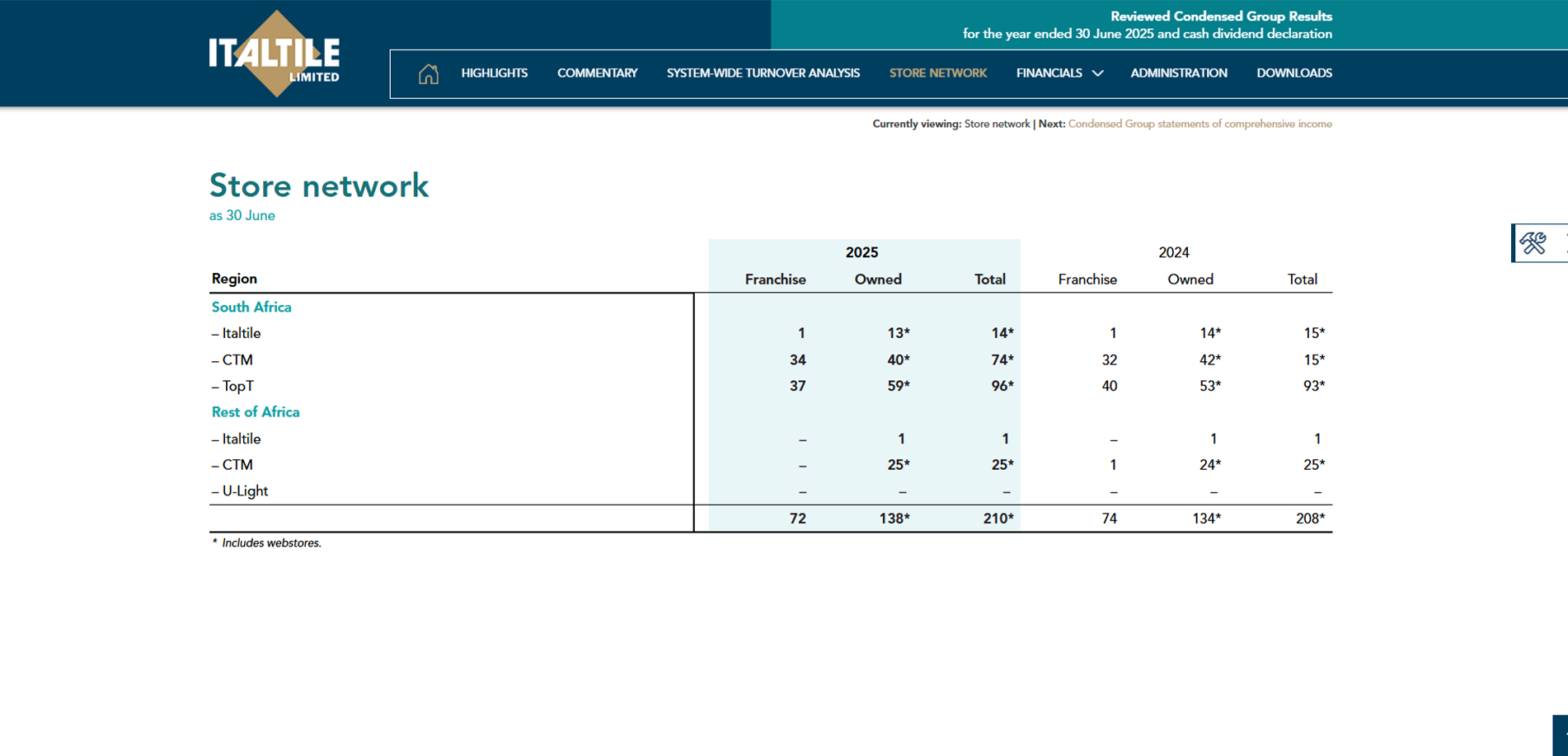The height and width of the screenshot is (756, 1568).
Task: Follow the next link to comprehensive income statements
Action: (x=1200, y=124)
